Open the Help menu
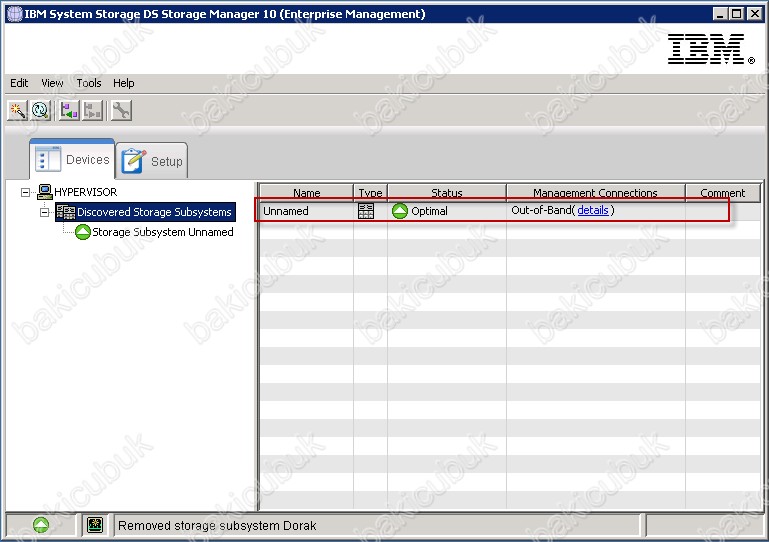769x542 pixels. coord(124,83)
